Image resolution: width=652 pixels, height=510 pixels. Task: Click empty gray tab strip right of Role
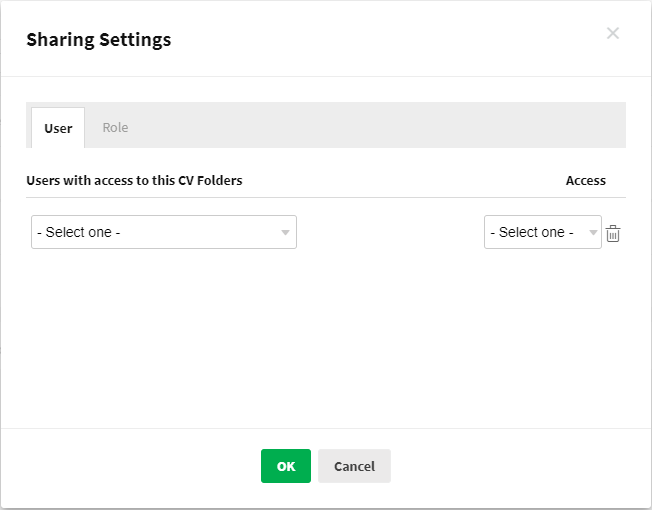pos(380,126)
